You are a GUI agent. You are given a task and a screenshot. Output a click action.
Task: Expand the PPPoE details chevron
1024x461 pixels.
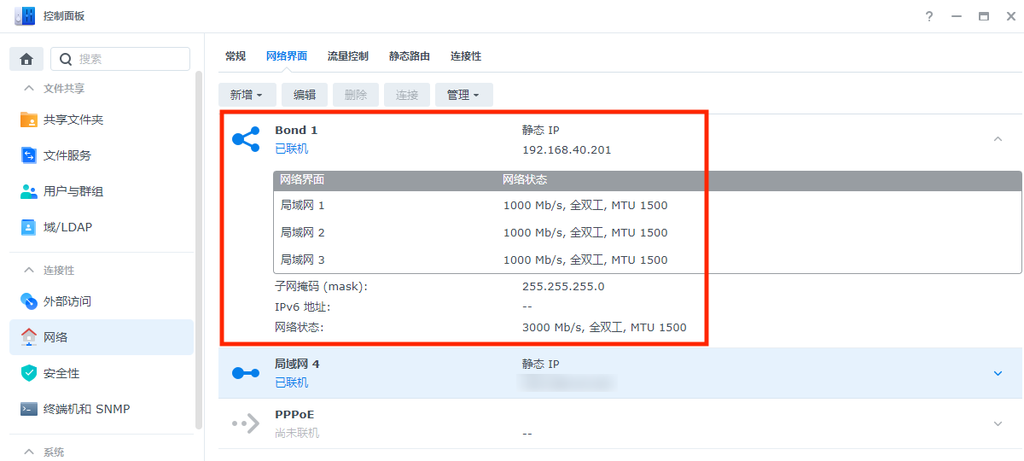(x=997, y=424)
